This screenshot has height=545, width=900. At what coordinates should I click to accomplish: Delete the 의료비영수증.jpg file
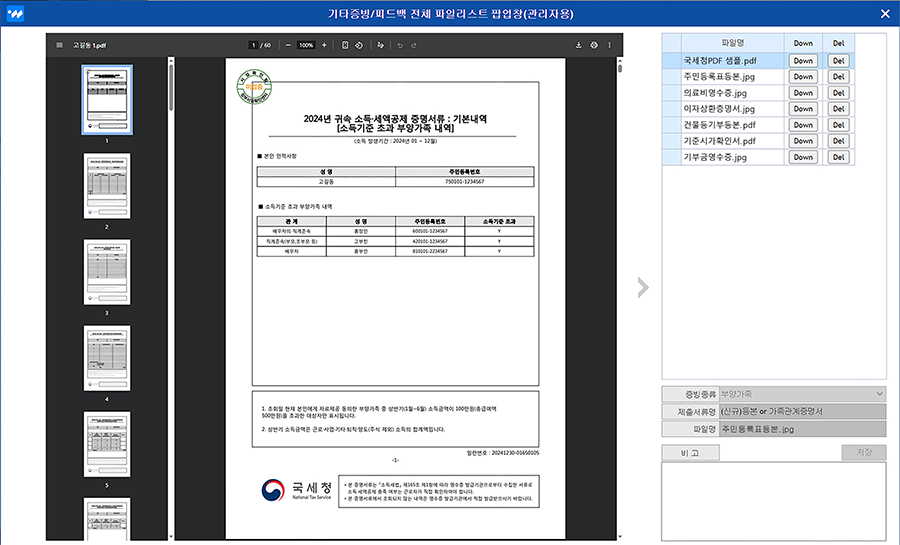coord(838,93)
